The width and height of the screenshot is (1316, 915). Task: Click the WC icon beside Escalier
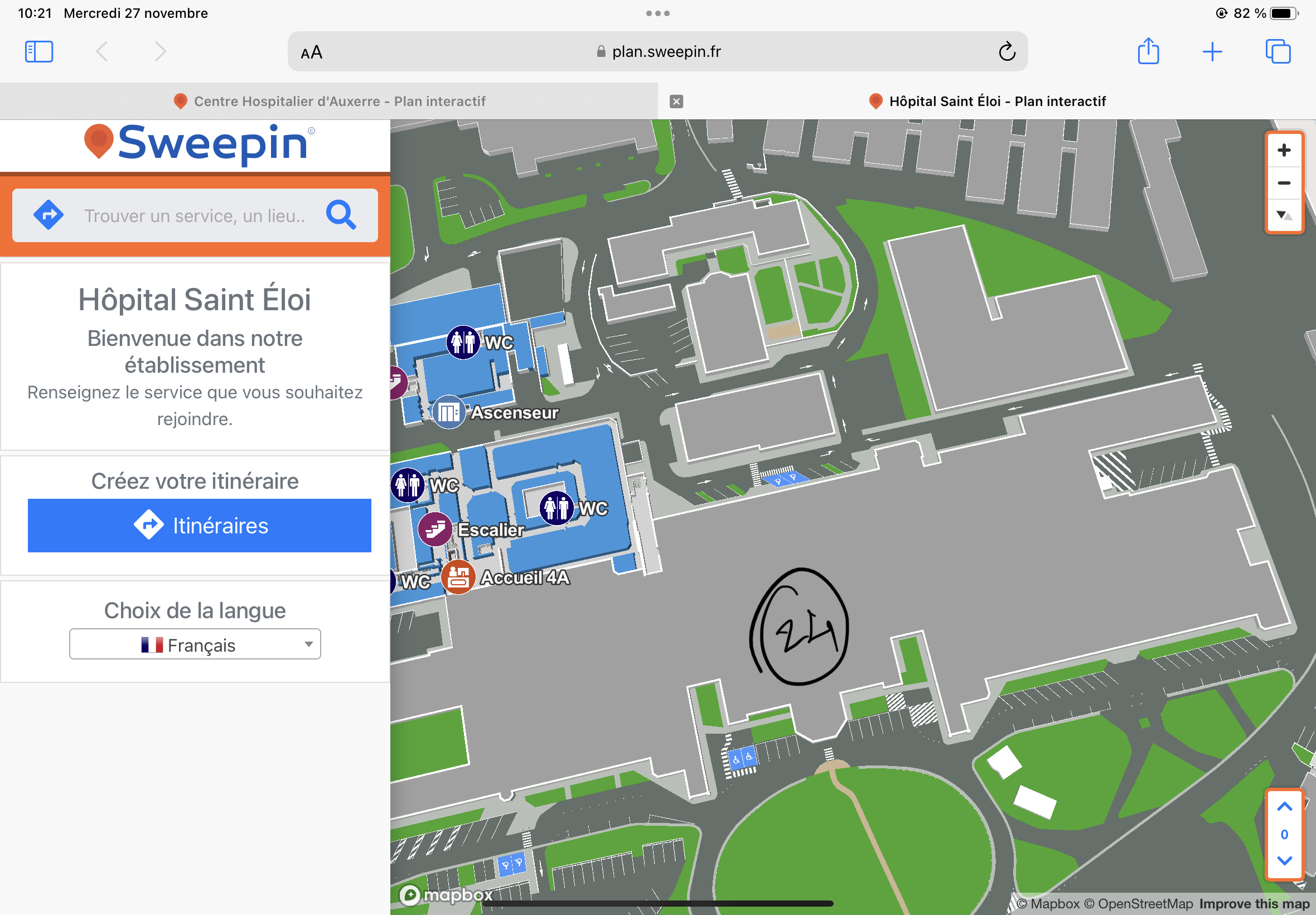(556, 508)
